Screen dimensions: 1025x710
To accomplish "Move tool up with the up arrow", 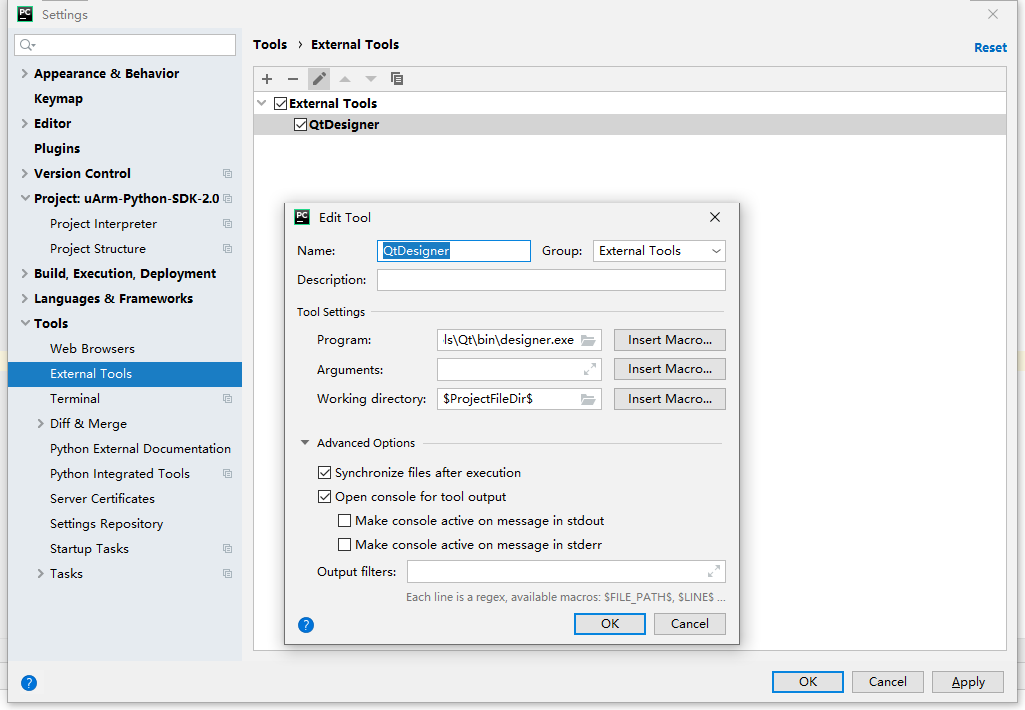I will (x=345, y=79).
